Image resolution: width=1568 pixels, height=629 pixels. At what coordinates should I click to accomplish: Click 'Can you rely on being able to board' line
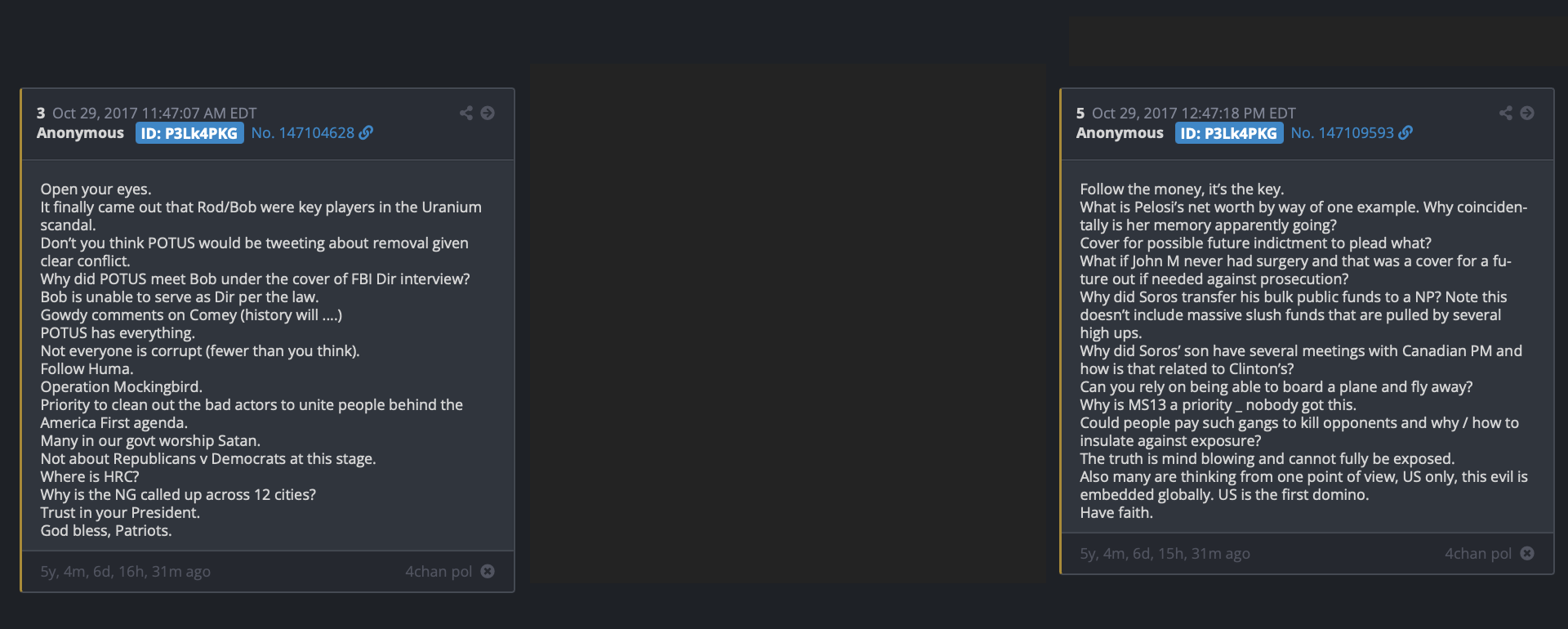tap(1276, 386)
